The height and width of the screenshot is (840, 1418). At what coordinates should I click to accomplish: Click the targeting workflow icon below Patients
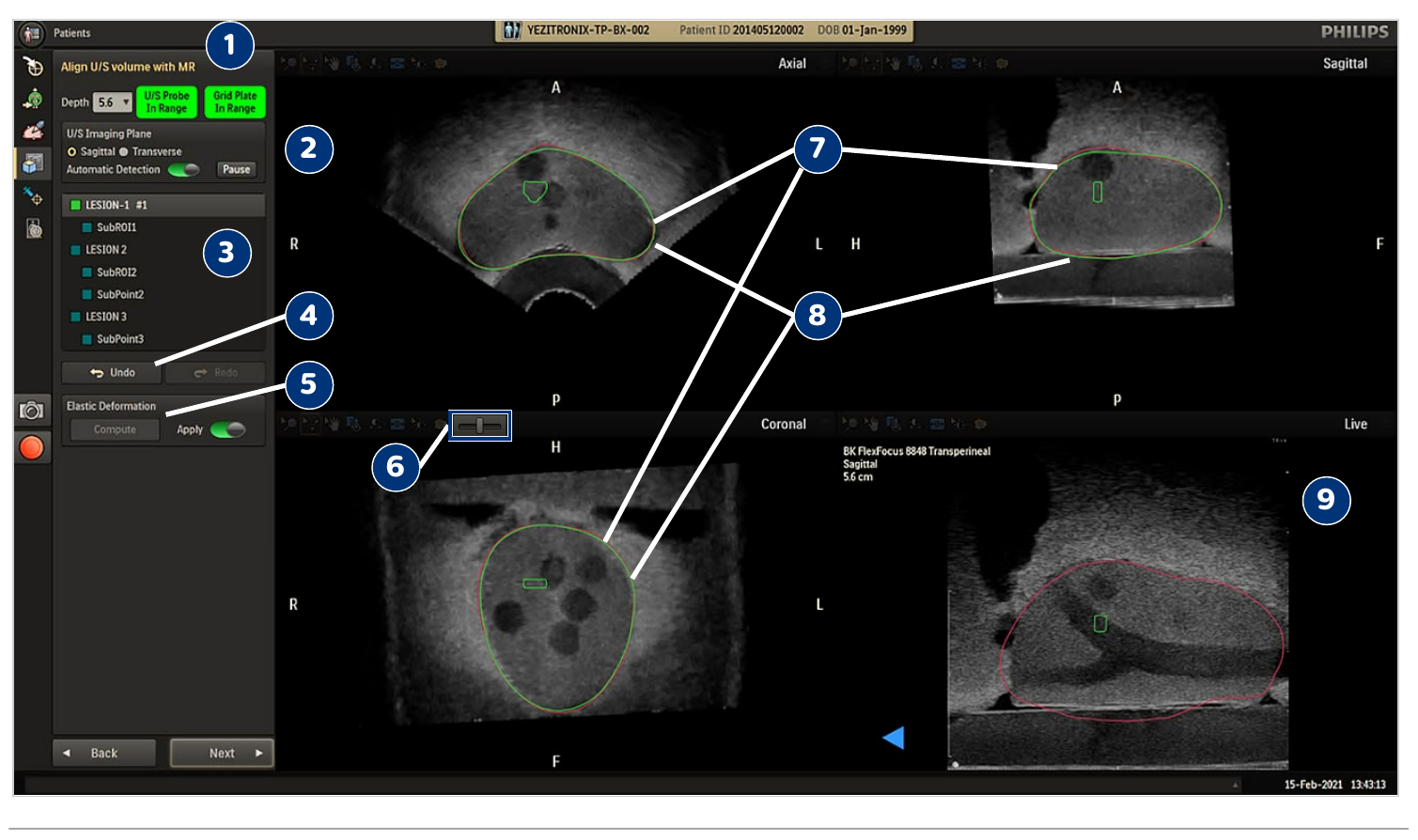33,66
